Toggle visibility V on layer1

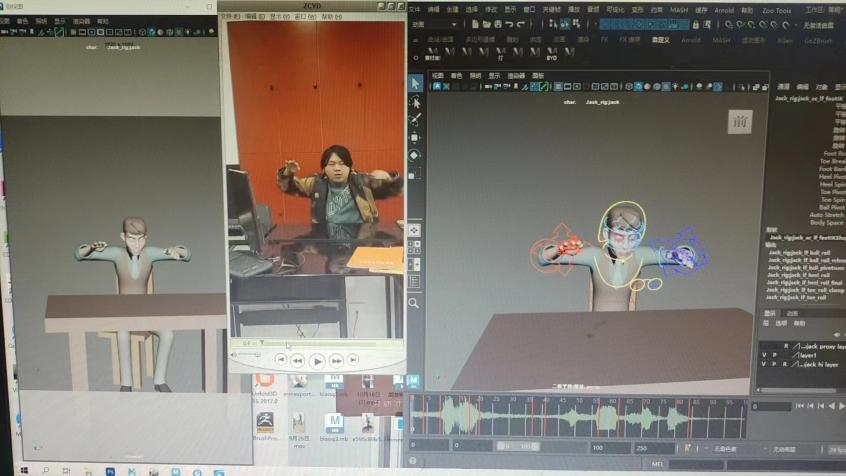point(762,355)
